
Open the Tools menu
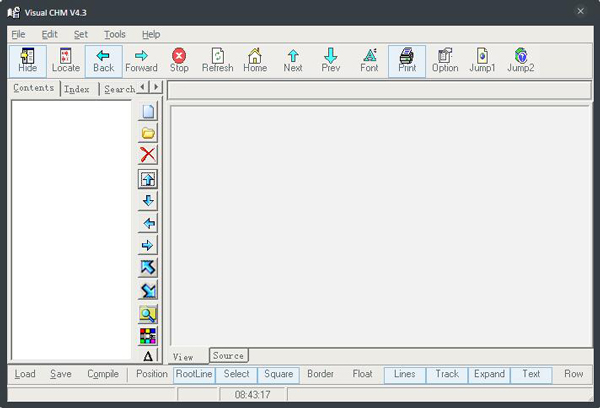coord(115,34)
